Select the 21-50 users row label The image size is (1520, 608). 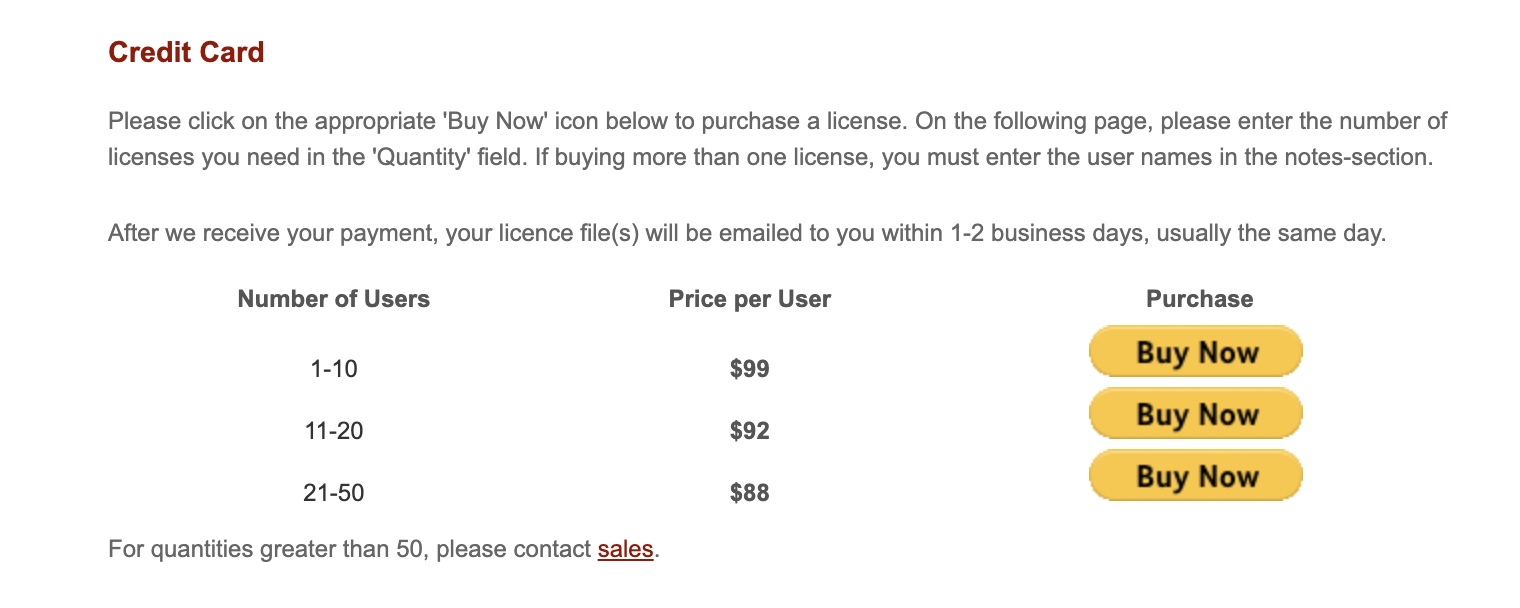(x=334, y=493)
